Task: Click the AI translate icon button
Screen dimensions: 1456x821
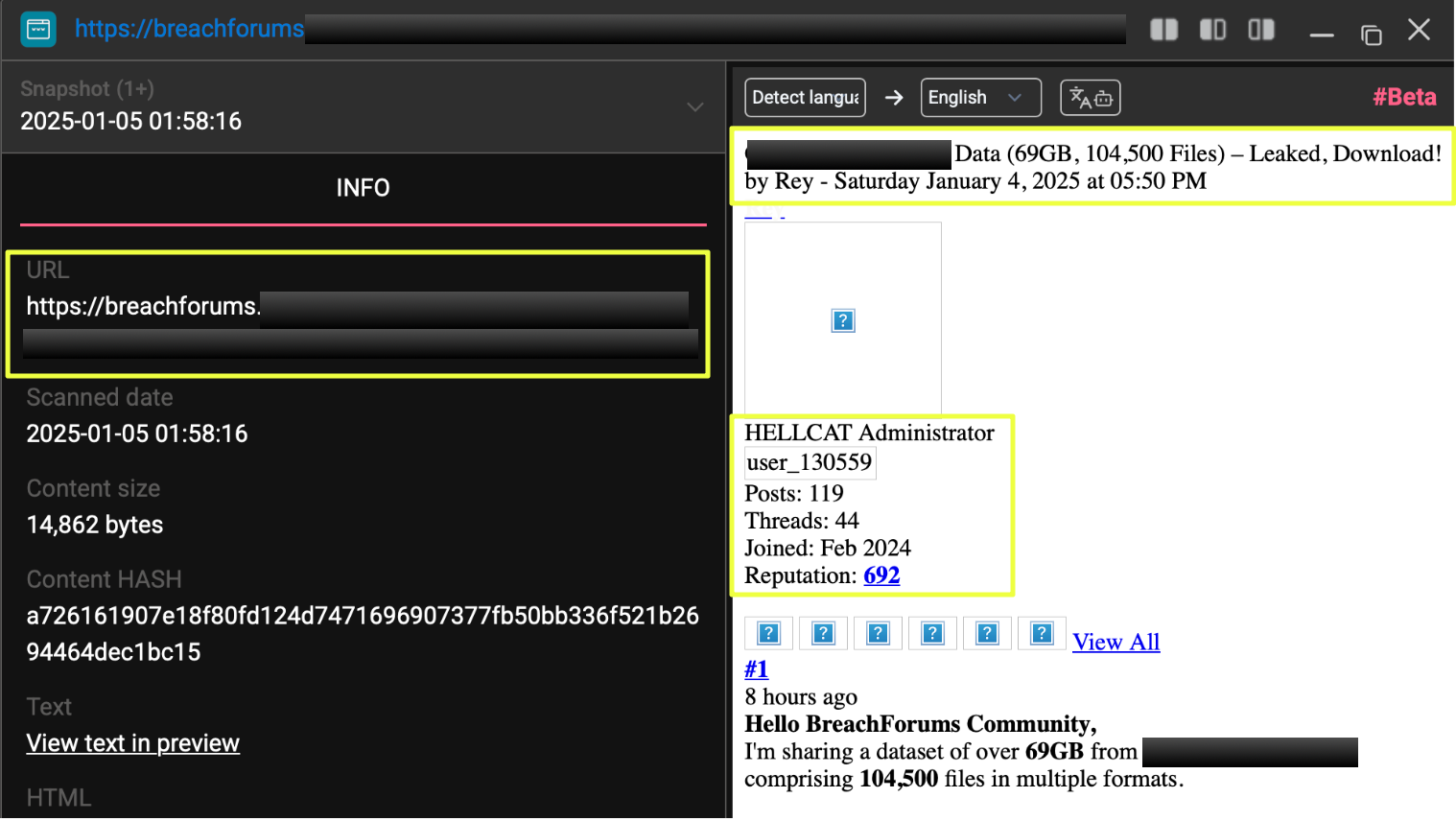Action: click(x=1090, y=98)
